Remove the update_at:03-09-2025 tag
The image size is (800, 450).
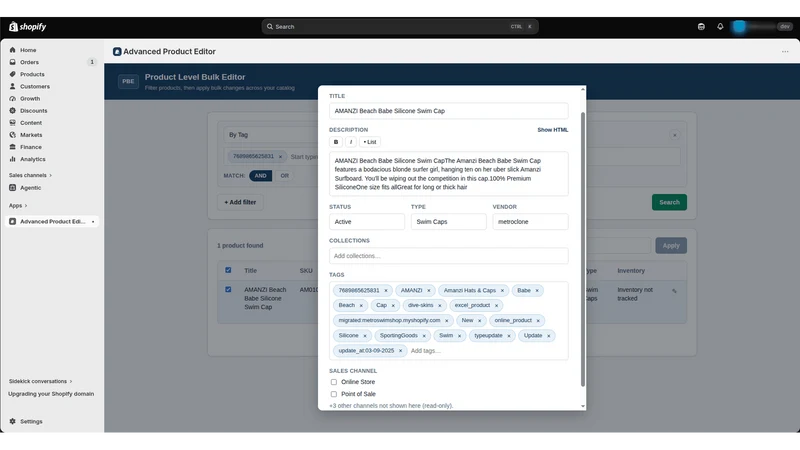point(400,351)
